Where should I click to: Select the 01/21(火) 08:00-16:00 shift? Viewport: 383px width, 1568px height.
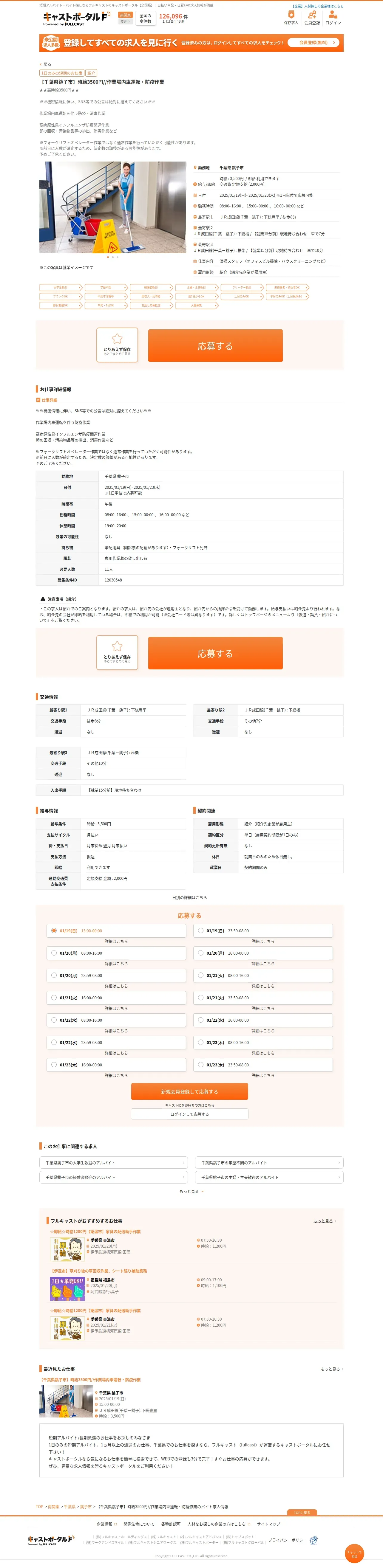pyautogui.click(x=263, y=975)
